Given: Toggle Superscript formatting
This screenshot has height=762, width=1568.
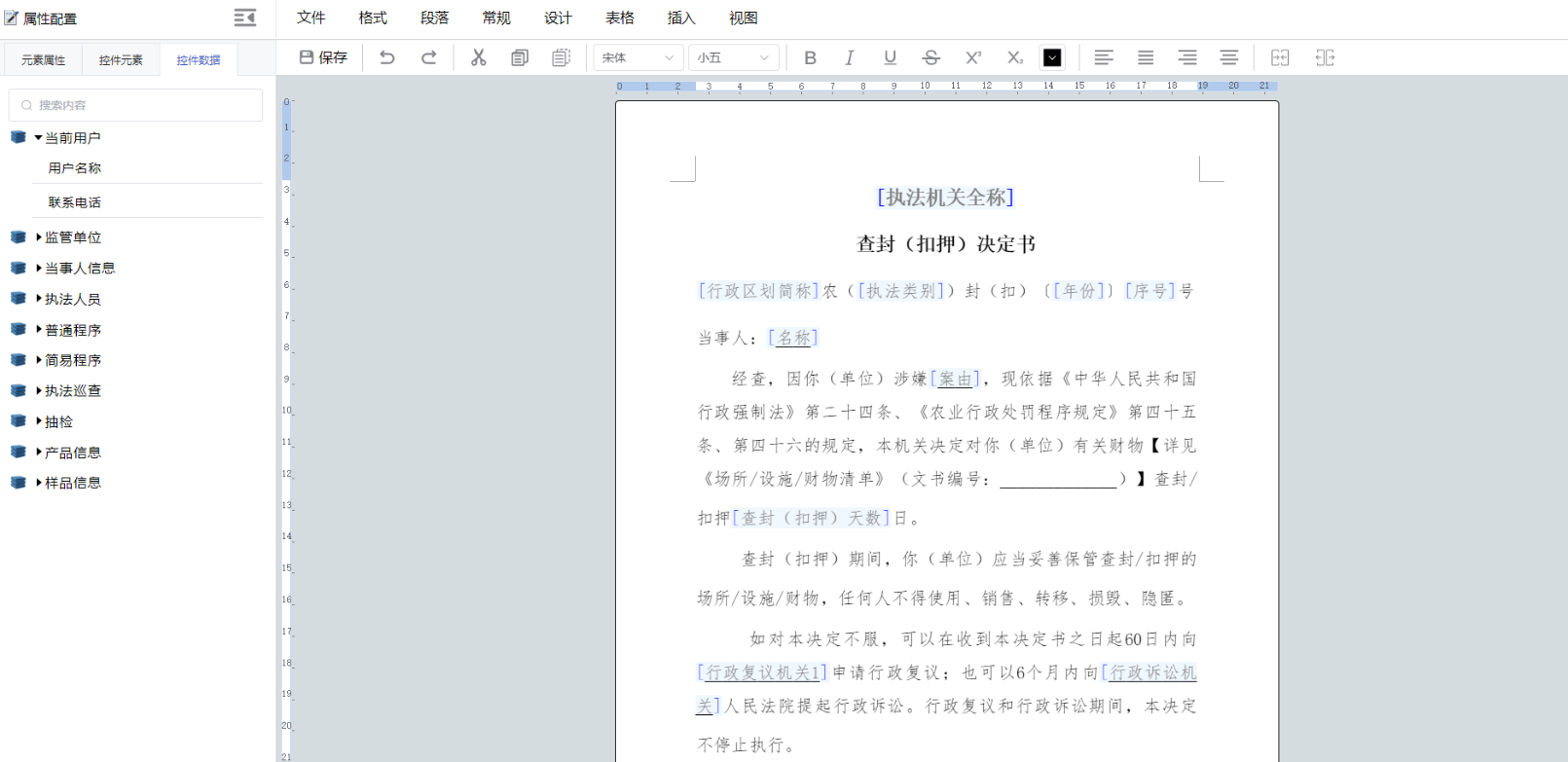Looking at the screenshot, I should [972, 57].
